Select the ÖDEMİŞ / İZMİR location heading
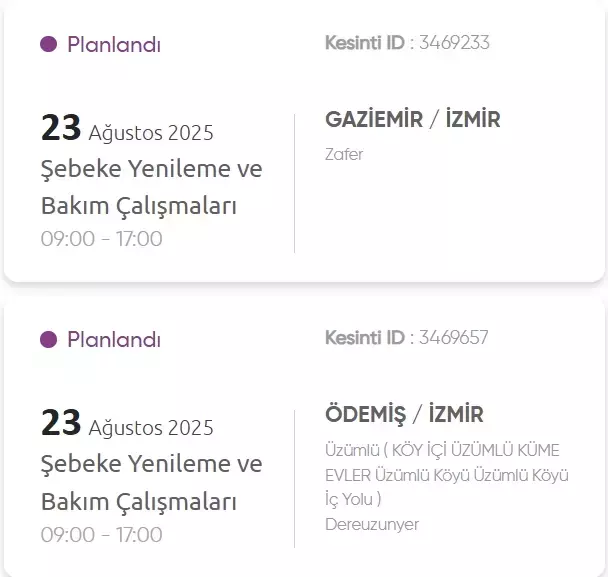 point(404,415)
